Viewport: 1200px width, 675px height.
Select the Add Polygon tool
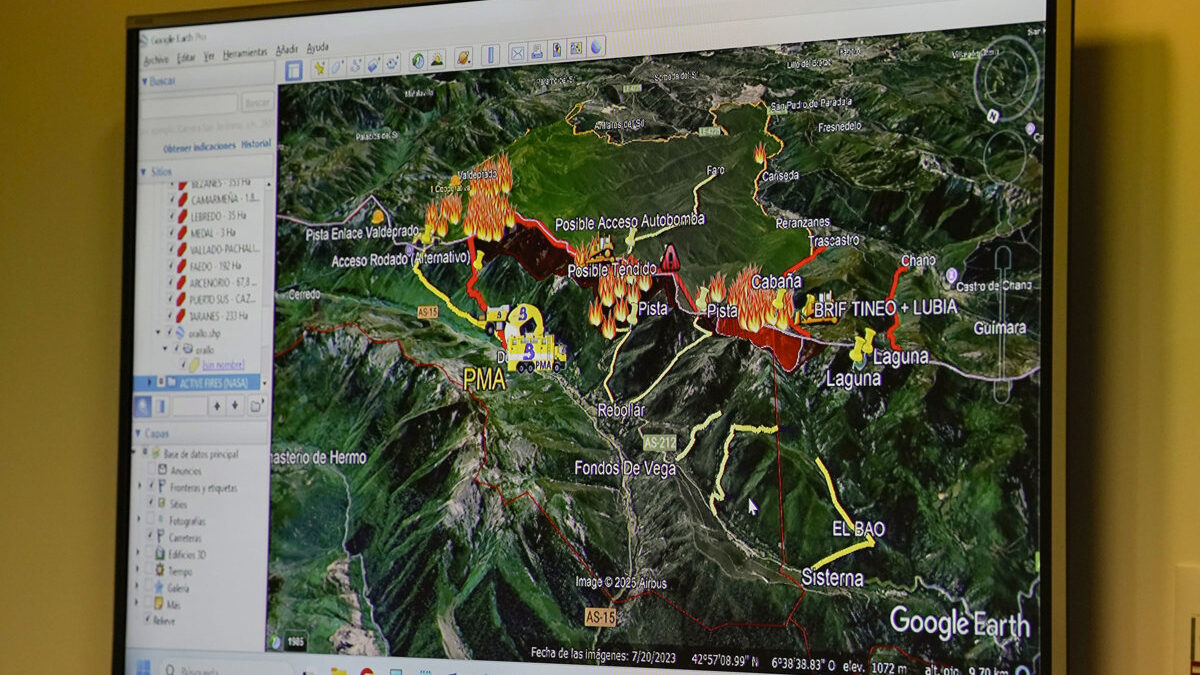pyautogui.click(x=337, y=67)
